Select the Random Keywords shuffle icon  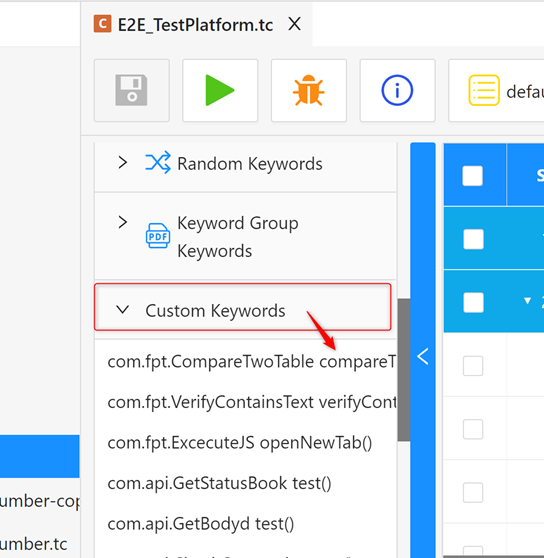coord(158,163)
